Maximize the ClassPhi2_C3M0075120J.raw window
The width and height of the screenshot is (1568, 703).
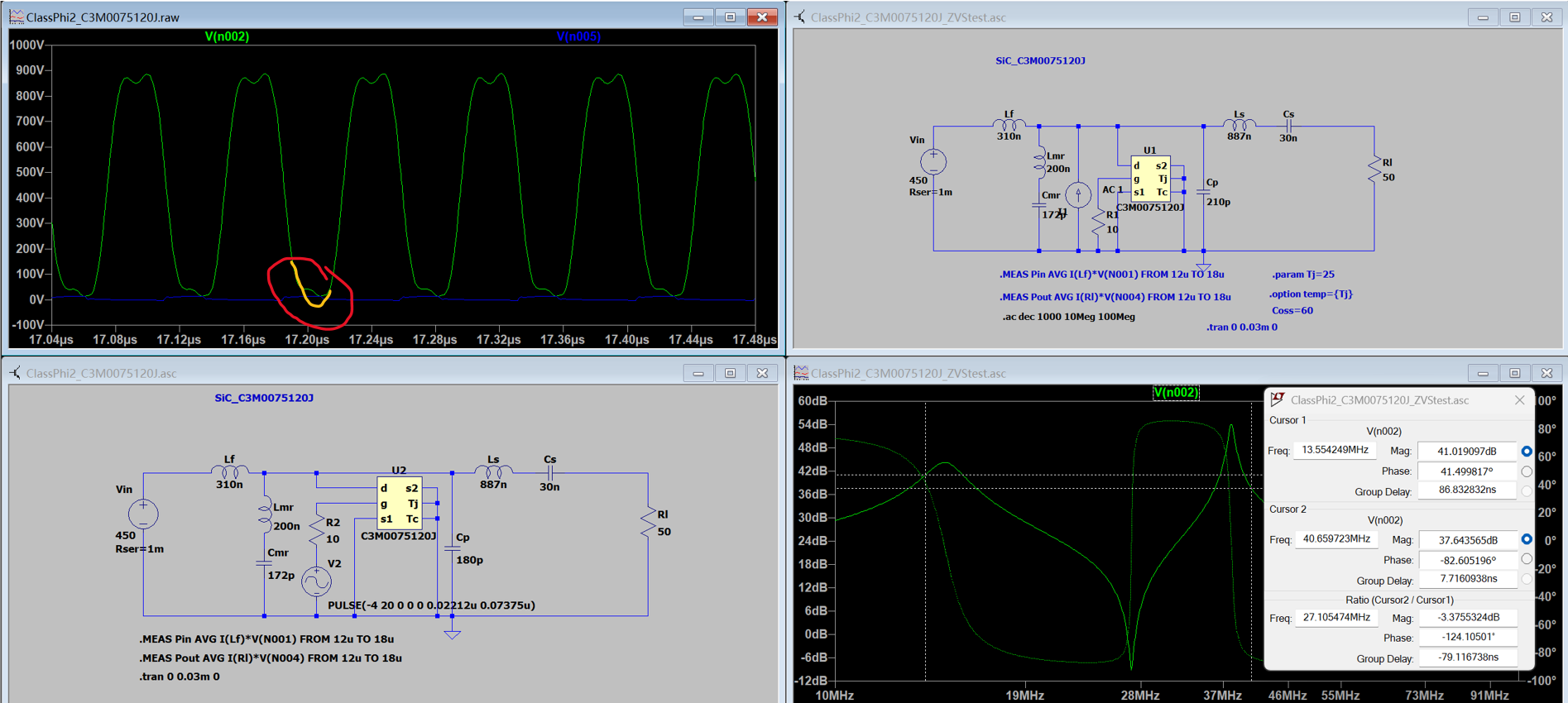(x=730, y=17)
